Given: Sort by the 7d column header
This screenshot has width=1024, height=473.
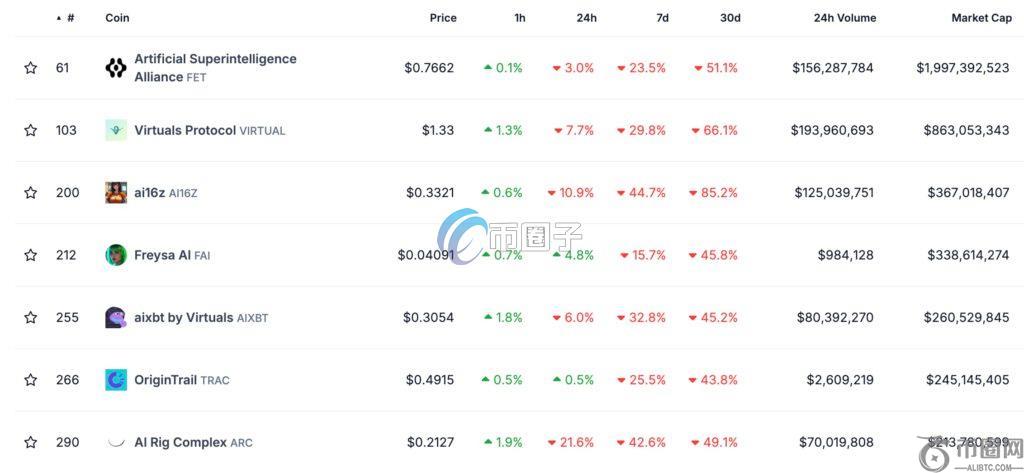Looking at the screenshot, I should point(662,18).
